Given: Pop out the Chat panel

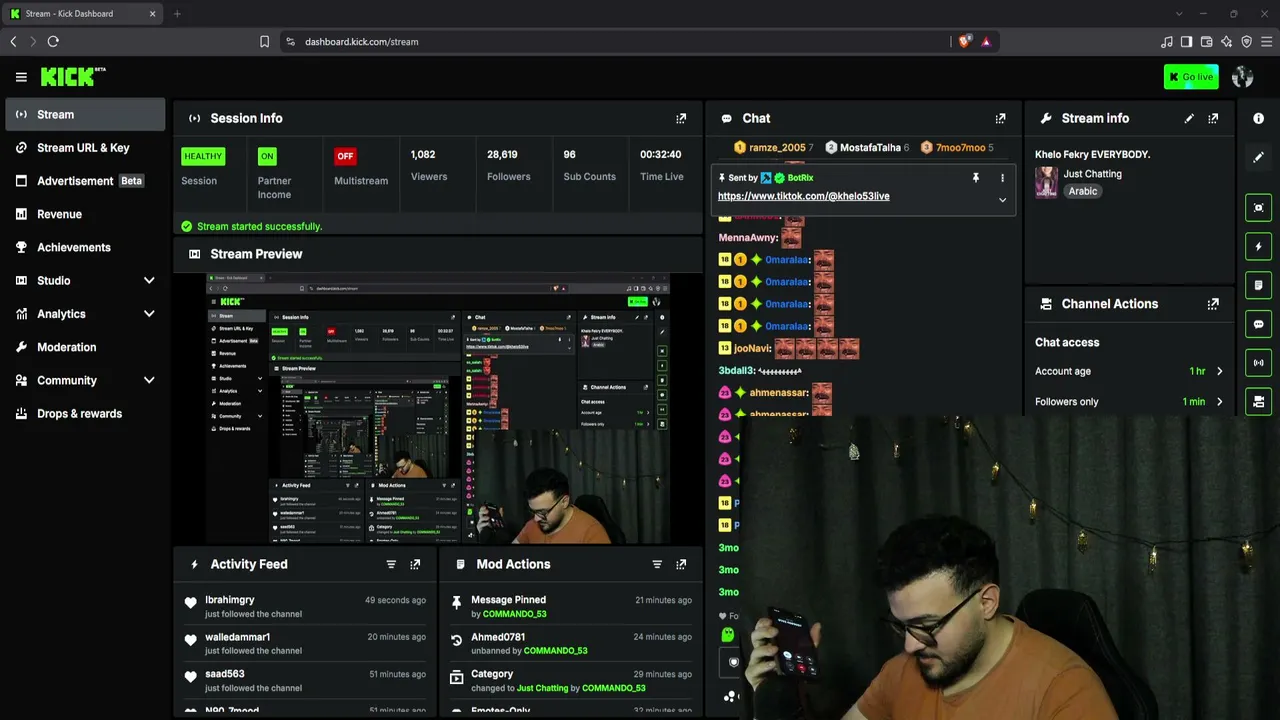Looking at the screenshot, I should click(1000, 118).
